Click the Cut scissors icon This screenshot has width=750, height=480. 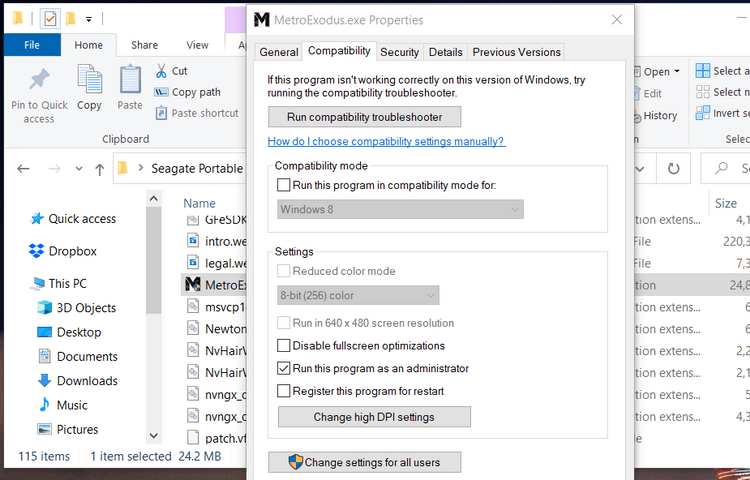[161, 71]
